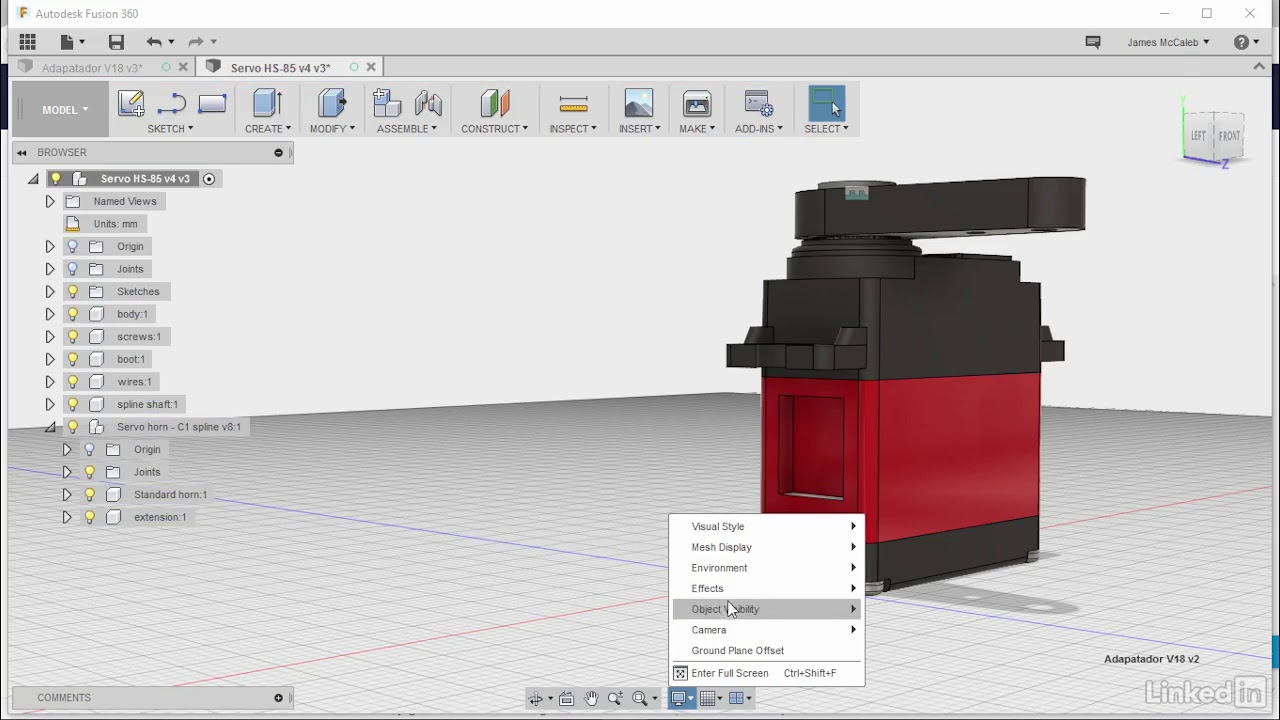This screenshot has width=1280, height=720.
Task: Open the Mesh Display submenu
Action: point(767,547)
